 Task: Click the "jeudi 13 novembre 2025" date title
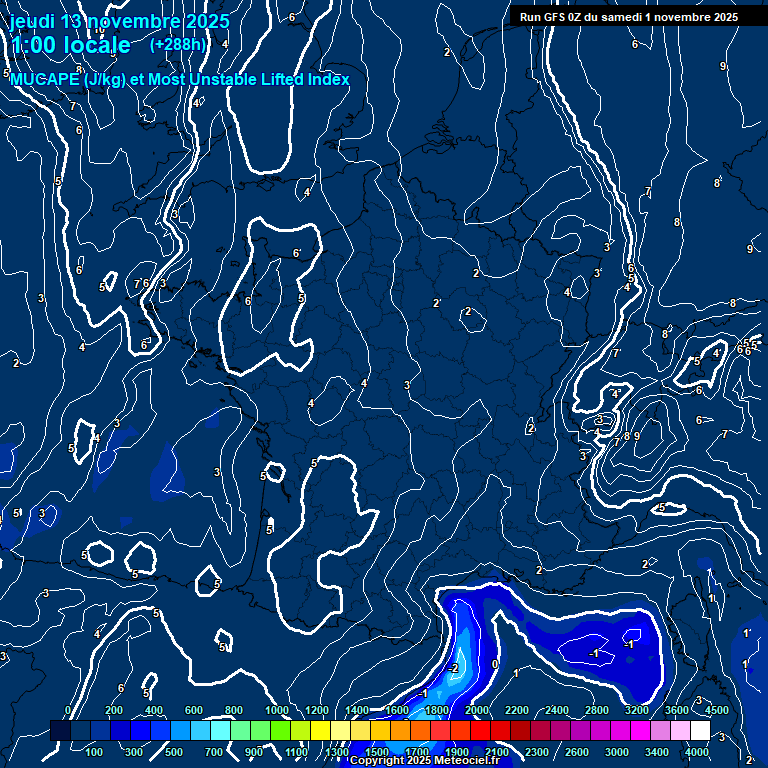point(120,21)
